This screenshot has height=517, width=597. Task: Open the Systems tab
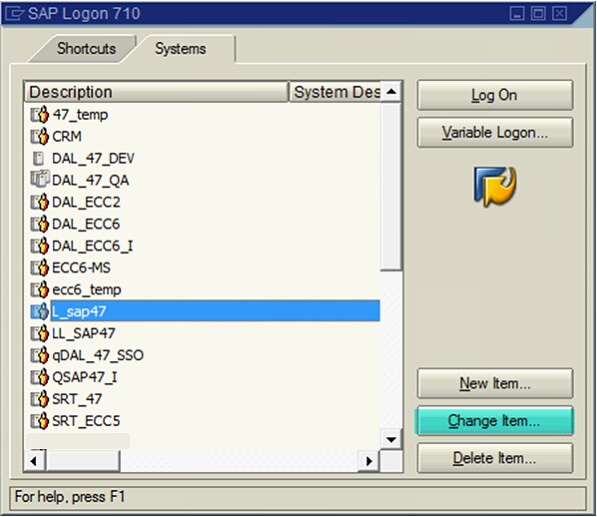tap(180, 49)
